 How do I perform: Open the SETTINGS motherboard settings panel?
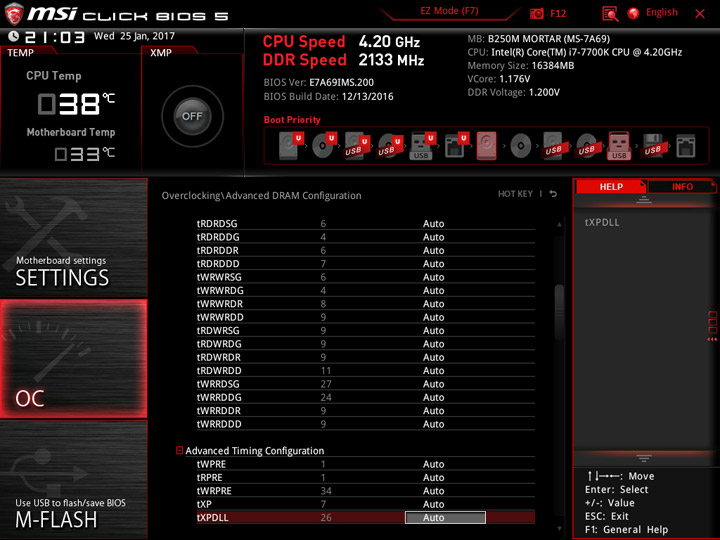tap(74, 237)
